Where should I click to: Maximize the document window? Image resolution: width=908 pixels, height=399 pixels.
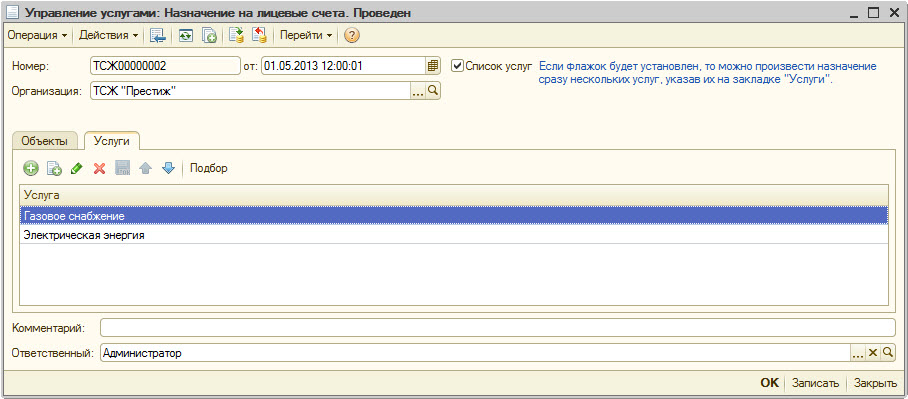point(873,12)
